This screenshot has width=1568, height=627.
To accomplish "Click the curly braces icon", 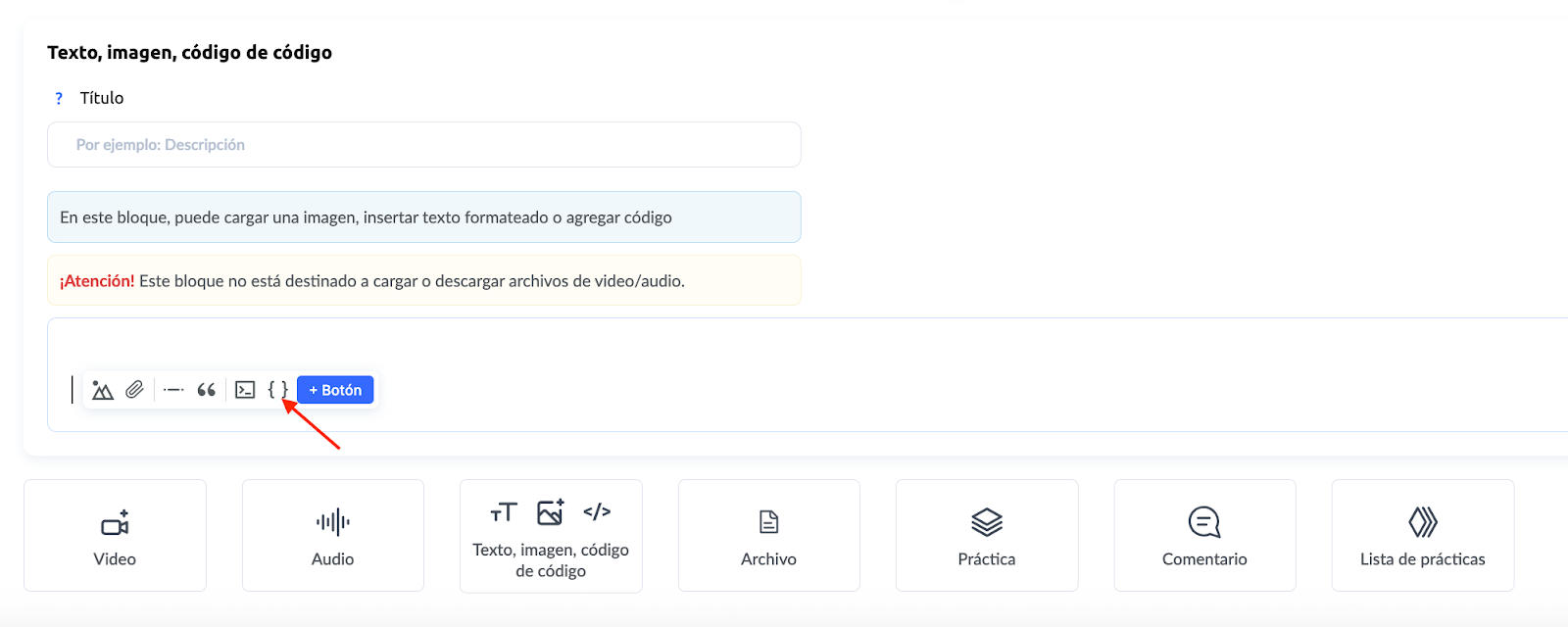I will pos(277,390).
